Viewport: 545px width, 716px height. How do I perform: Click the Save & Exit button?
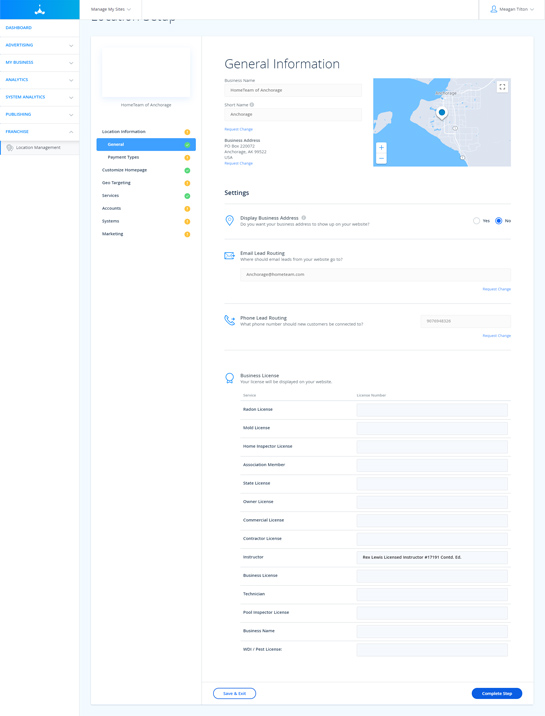pyautogui.click(x=235, y=693)
